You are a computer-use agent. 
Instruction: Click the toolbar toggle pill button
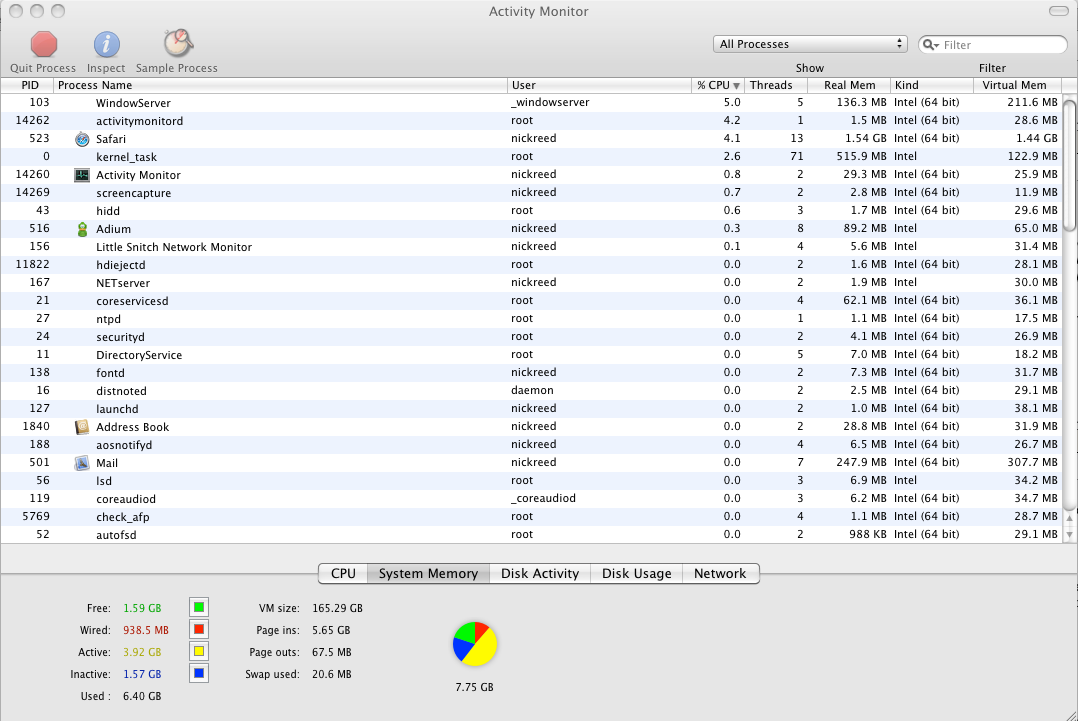1058,11
